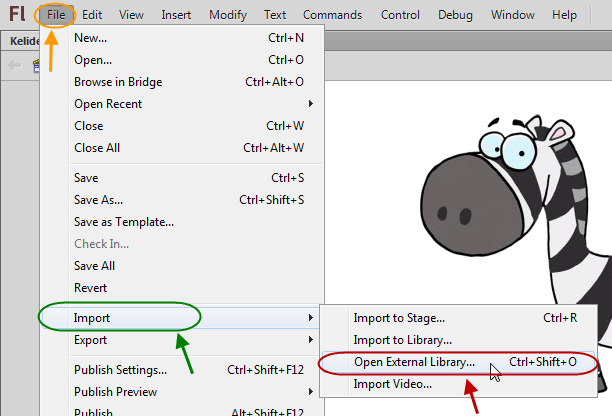The height and width of the screenshot is (416, 612).
Task: Expand the Publish Preview submenu arrow
Action: pos(311,391)
